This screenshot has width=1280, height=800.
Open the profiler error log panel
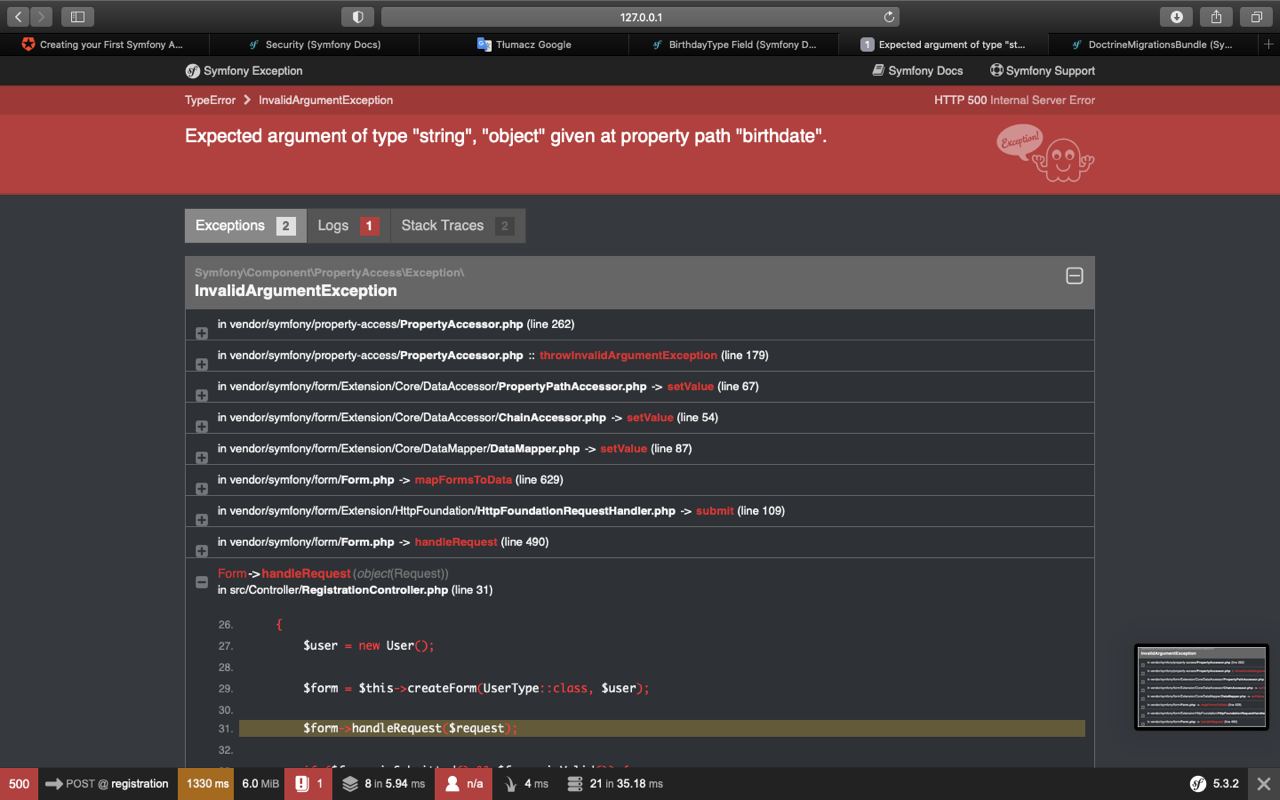tap(308, 784)
